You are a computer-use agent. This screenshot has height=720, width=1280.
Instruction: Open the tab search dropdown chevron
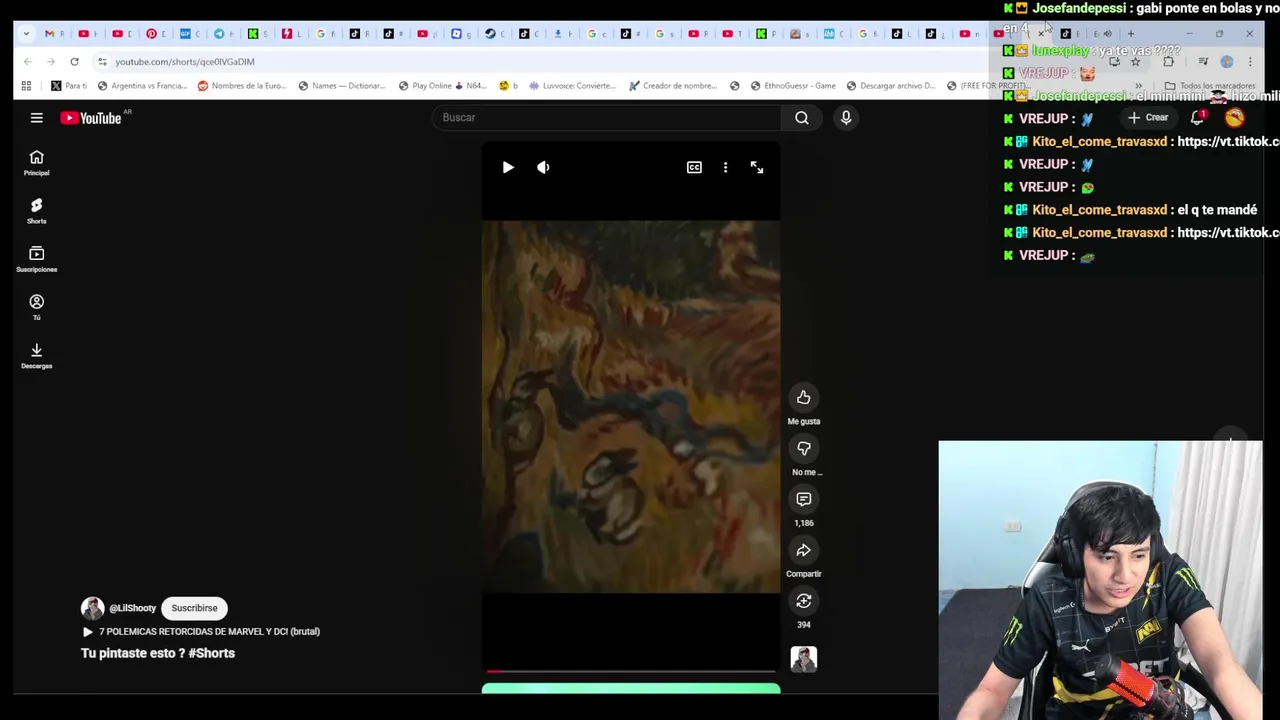pos(26,34)
